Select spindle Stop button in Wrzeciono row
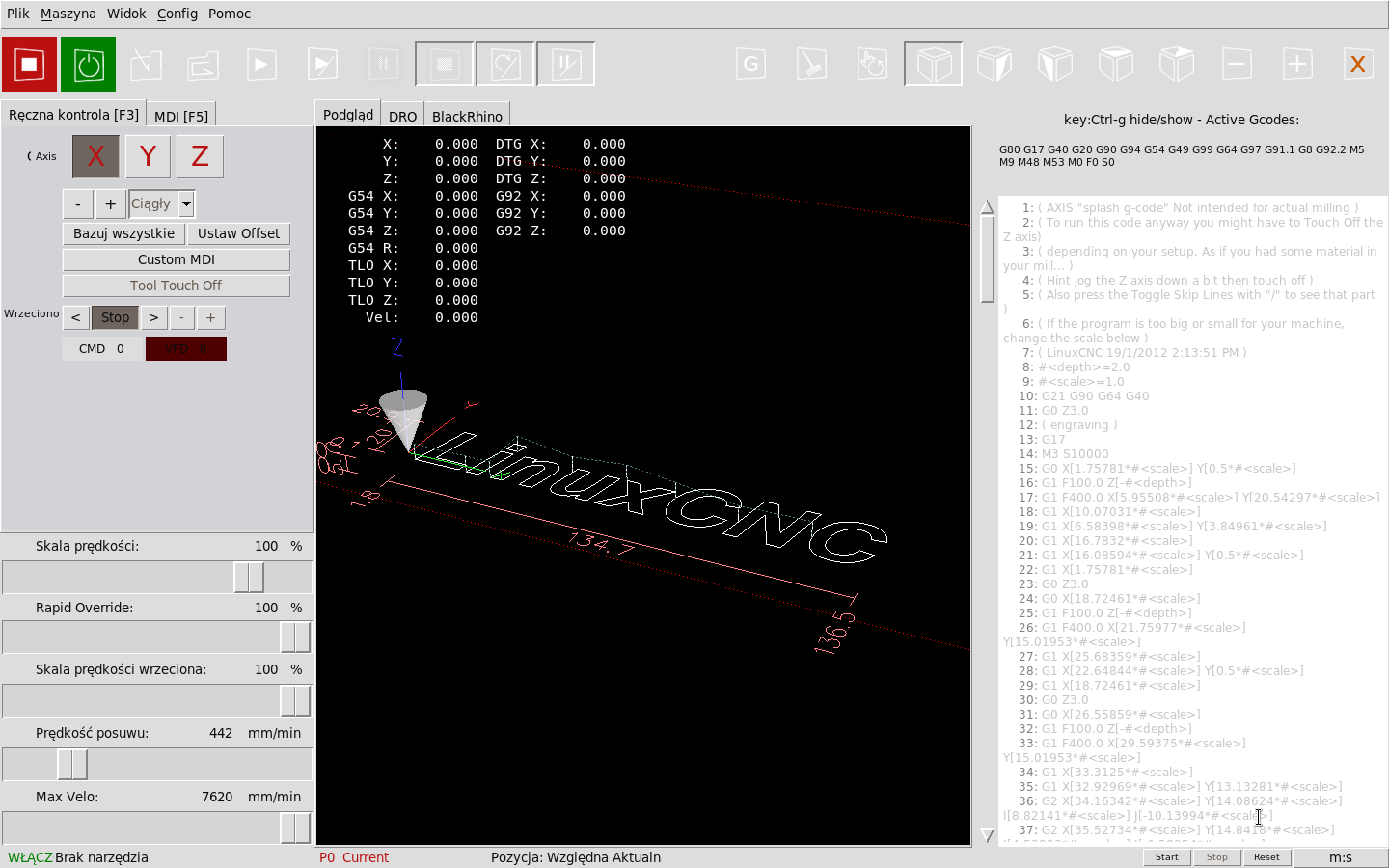Viewport: 1389px width, 868px height. pyautogui.click(x=115, y=317)
